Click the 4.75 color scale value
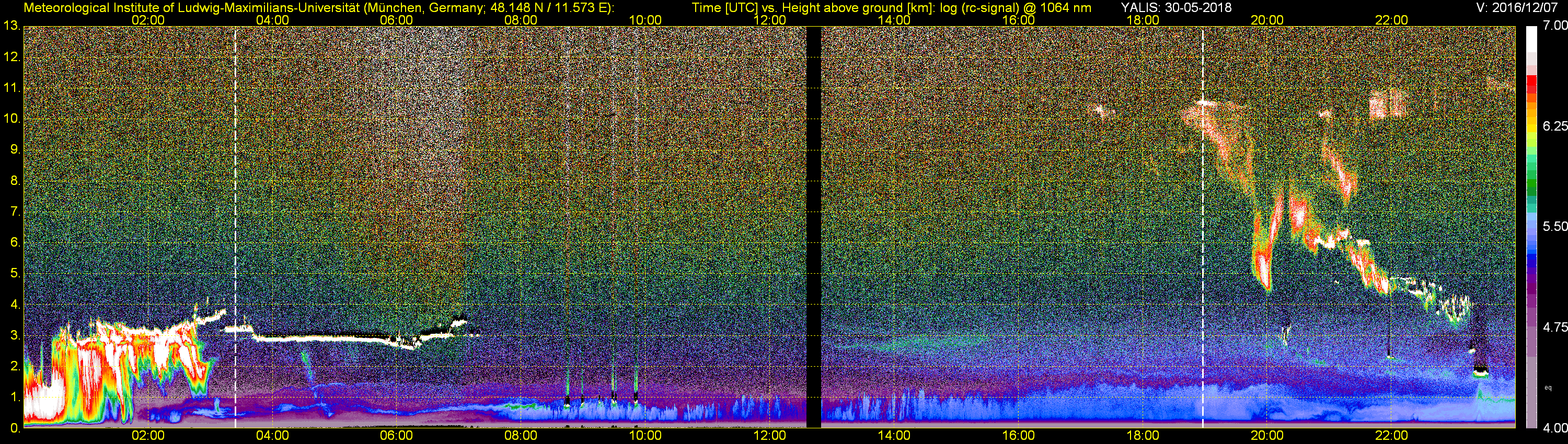The width and height of the screenshot is (1568, 444). (x=1555, y=327)
